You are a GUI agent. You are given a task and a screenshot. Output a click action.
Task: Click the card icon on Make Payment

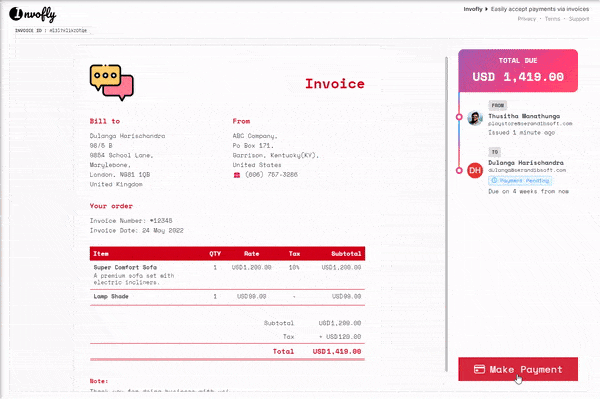pos(479,369)
